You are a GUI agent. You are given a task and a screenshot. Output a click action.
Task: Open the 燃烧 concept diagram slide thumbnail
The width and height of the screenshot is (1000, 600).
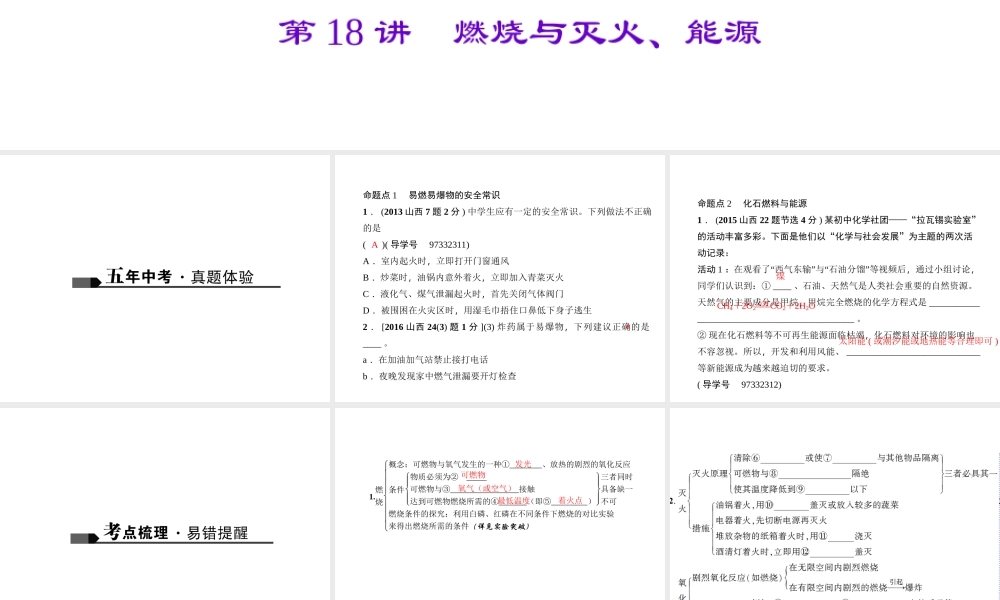(499, 504)
